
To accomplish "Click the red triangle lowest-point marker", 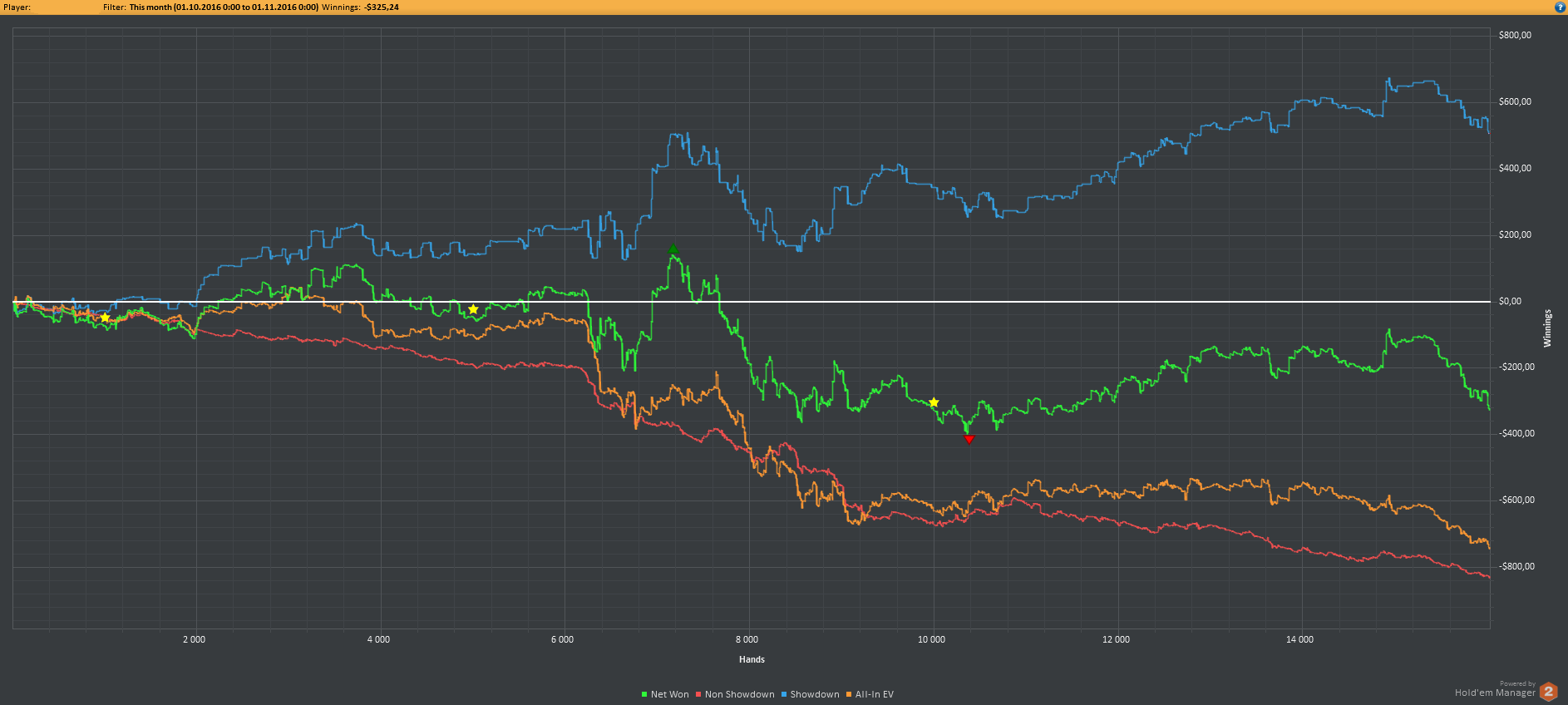I will 969,439.
